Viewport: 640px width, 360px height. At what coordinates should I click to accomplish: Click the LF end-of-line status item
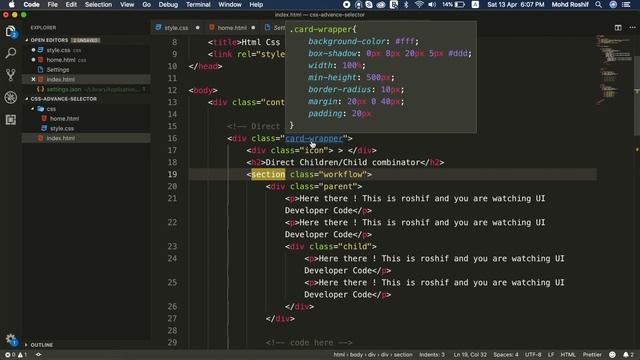pos(551,355)
